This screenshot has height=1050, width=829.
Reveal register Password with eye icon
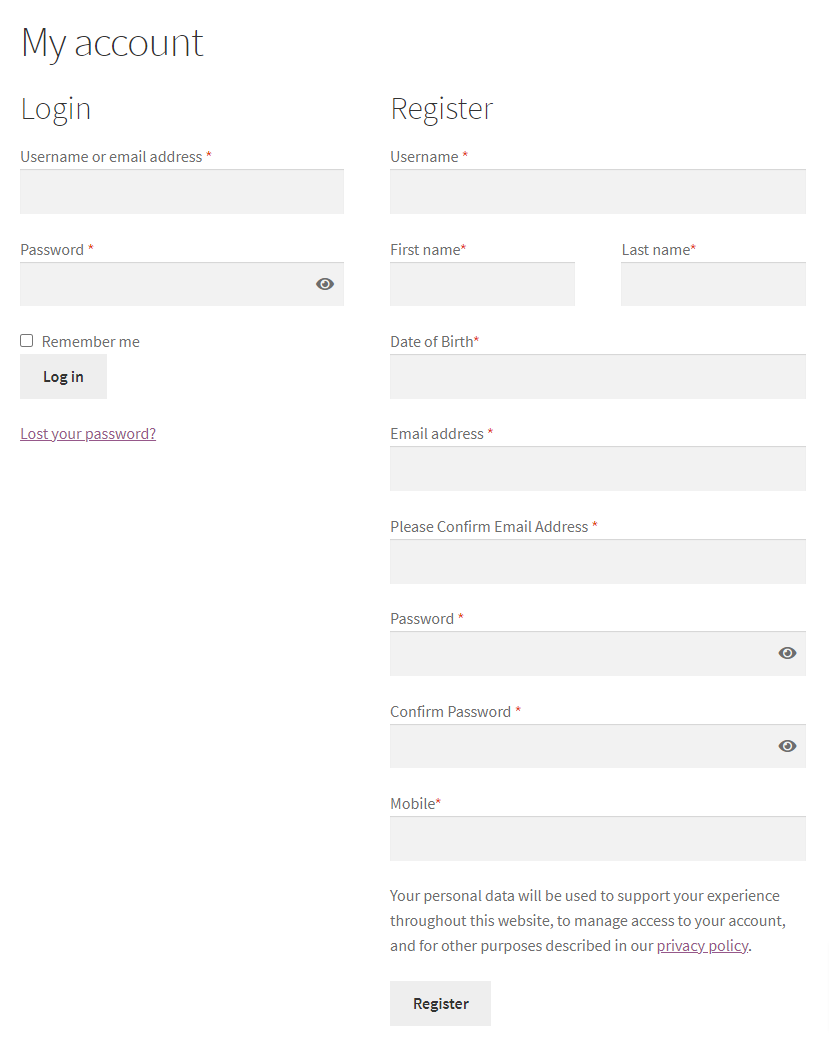tap(787, 653)
